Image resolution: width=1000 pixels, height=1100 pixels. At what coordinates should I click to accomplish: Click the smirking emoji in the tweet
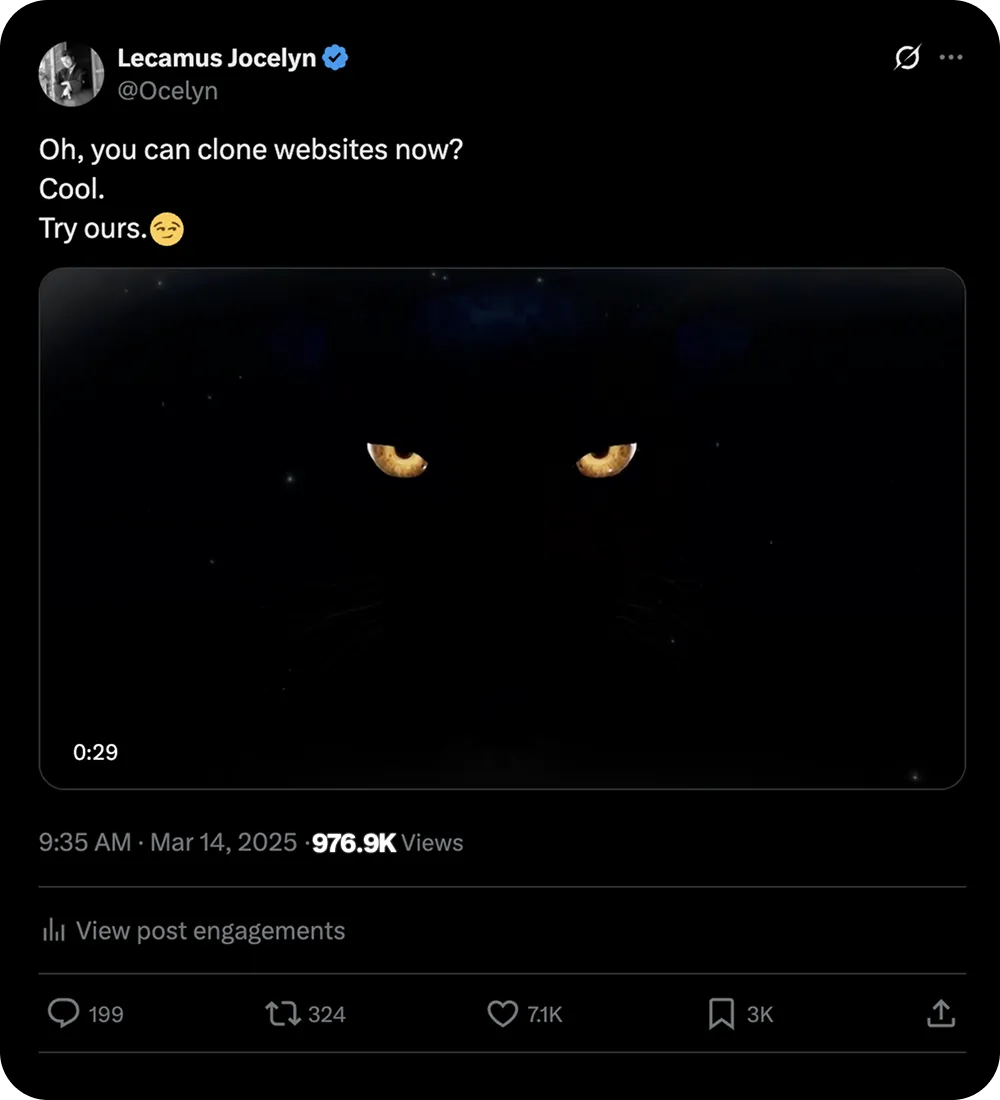(x=167, y=230)
